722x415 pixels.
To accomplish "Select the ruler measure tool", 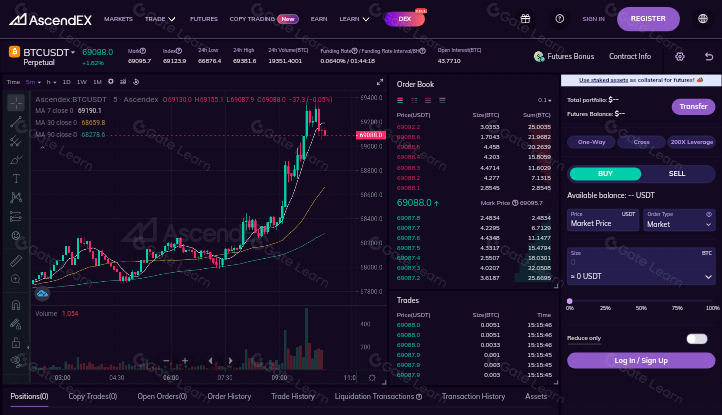I will click(16, 261).
